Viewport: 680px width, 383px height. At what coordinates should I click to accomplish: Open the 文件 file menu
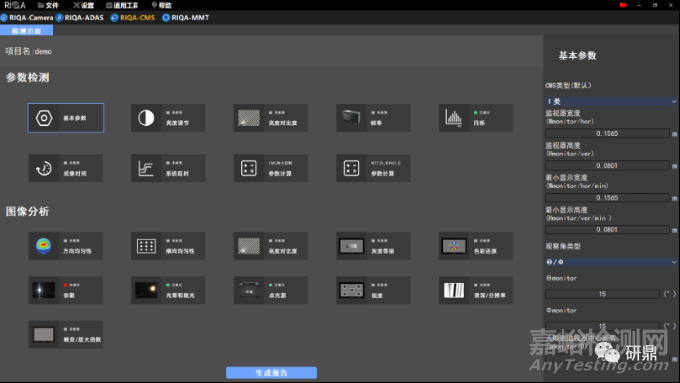[x=48, y=5]
